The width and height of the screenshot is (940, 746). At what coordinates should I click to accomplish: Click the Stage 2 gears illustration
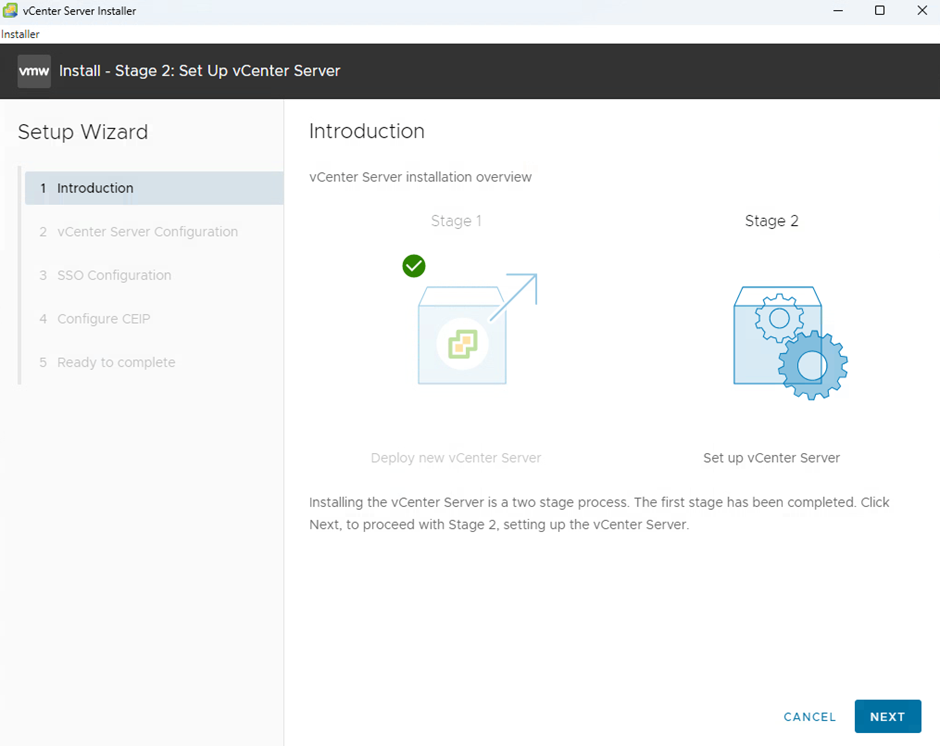(x=790, y=342)
